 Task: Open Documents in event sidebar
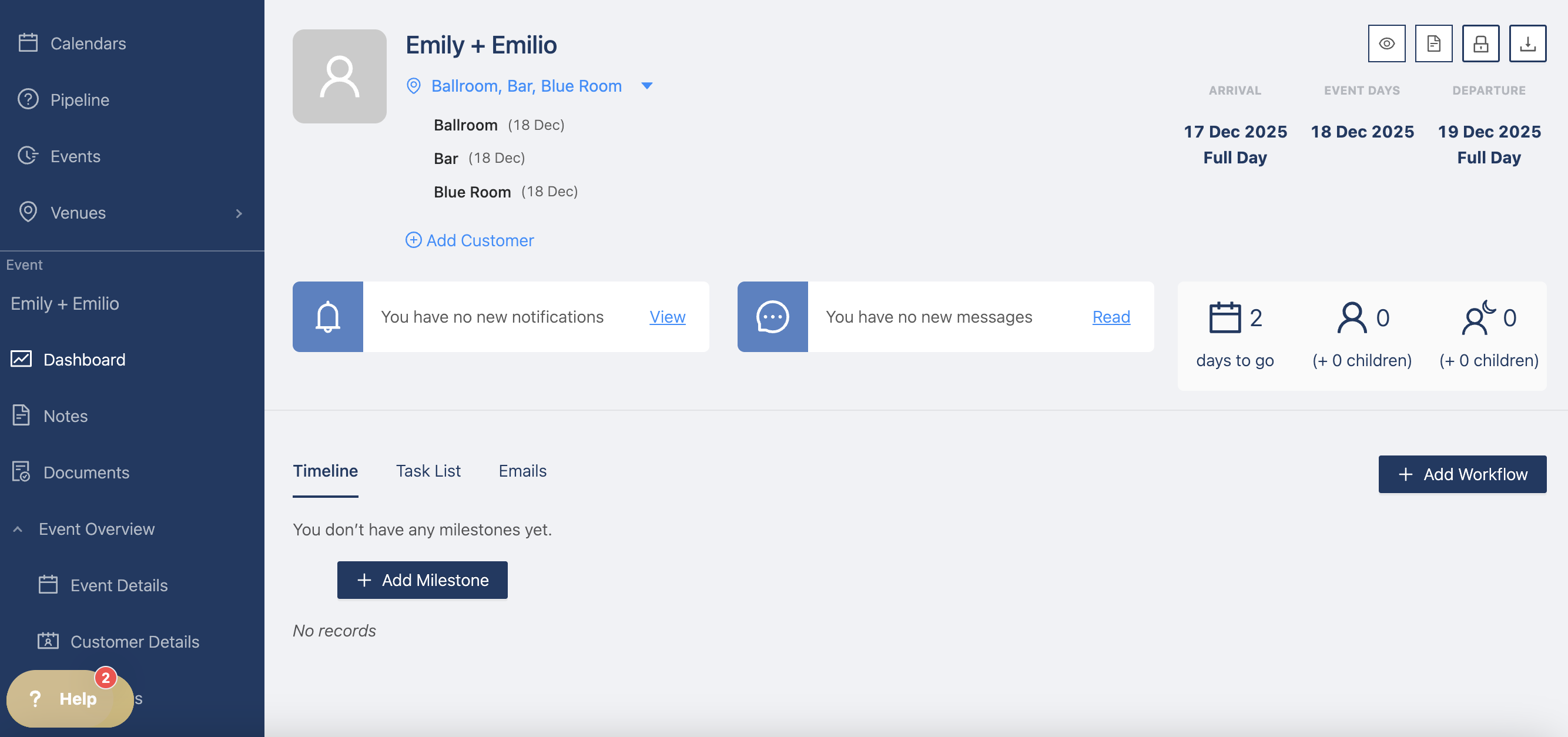[86, 473]
